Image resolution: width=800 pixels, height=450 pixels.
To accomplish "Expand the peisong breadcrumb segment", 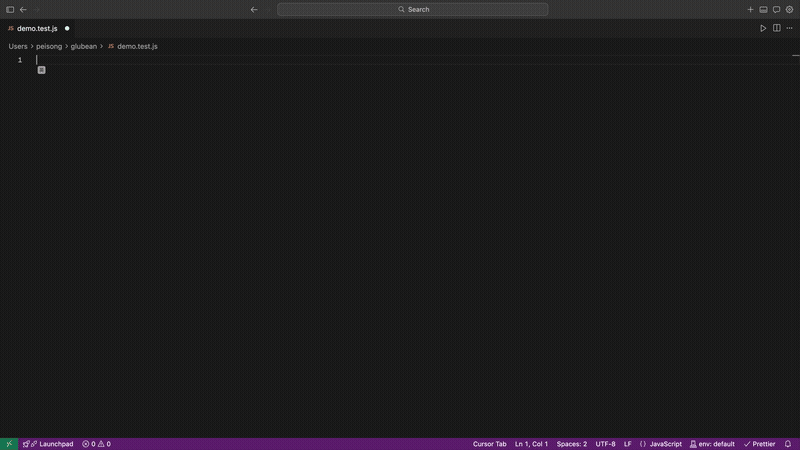I will tap(49, 46).
